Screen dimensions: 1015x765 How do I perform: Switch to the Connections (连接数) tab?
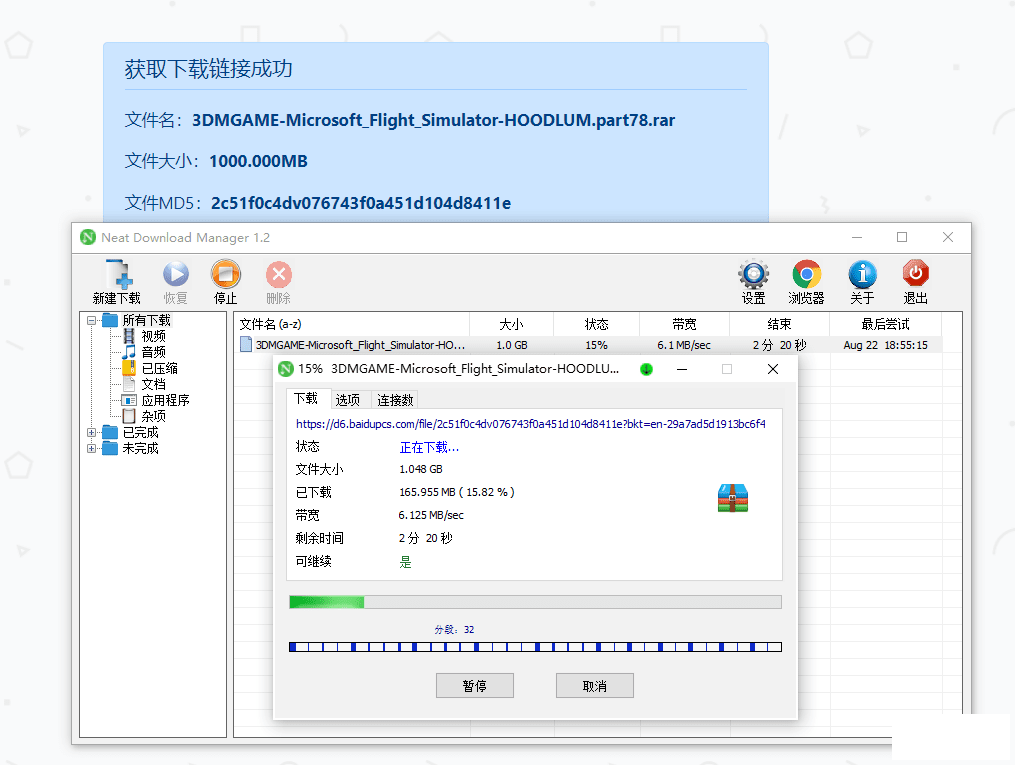pyautogui.click(x=395, y=400)
